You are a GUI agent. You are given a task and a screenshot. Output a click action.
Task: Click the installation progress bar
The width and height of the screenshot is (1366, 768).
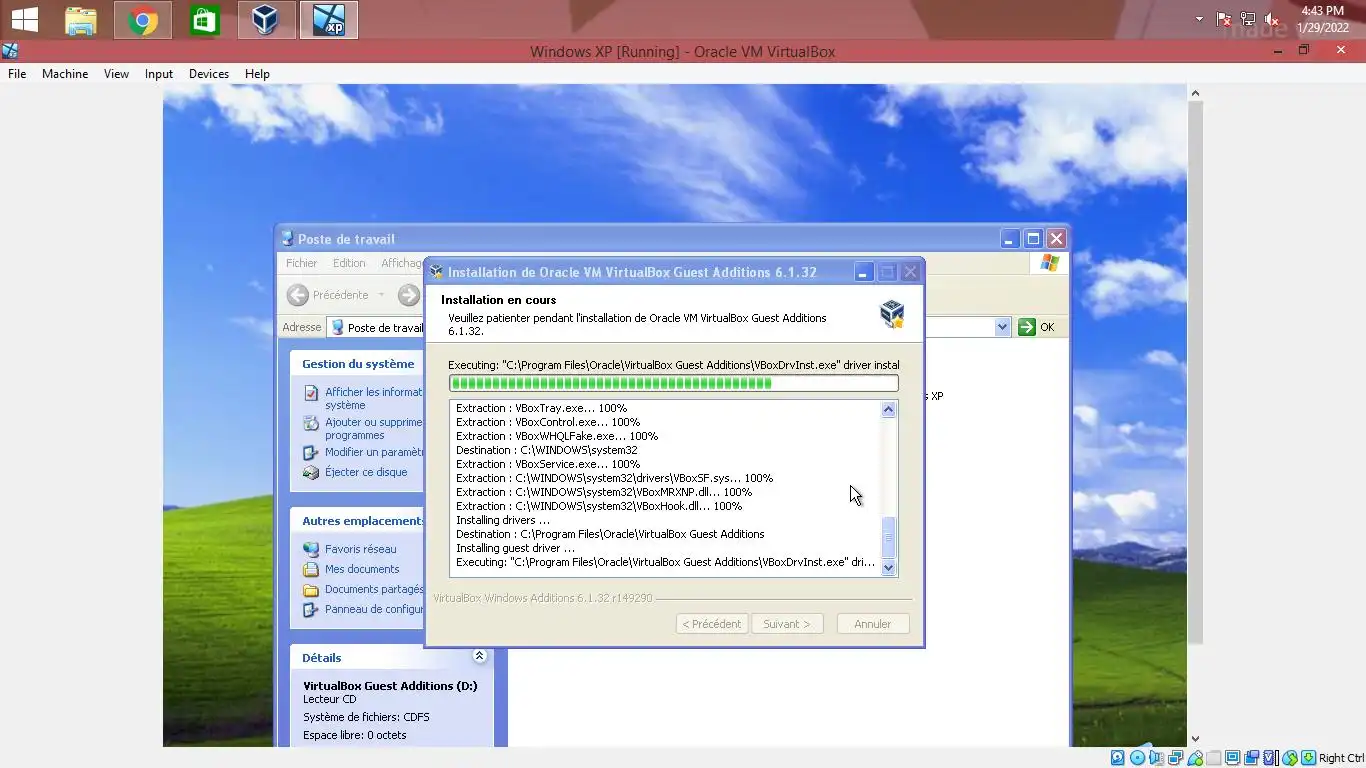[x=673, y=383]
